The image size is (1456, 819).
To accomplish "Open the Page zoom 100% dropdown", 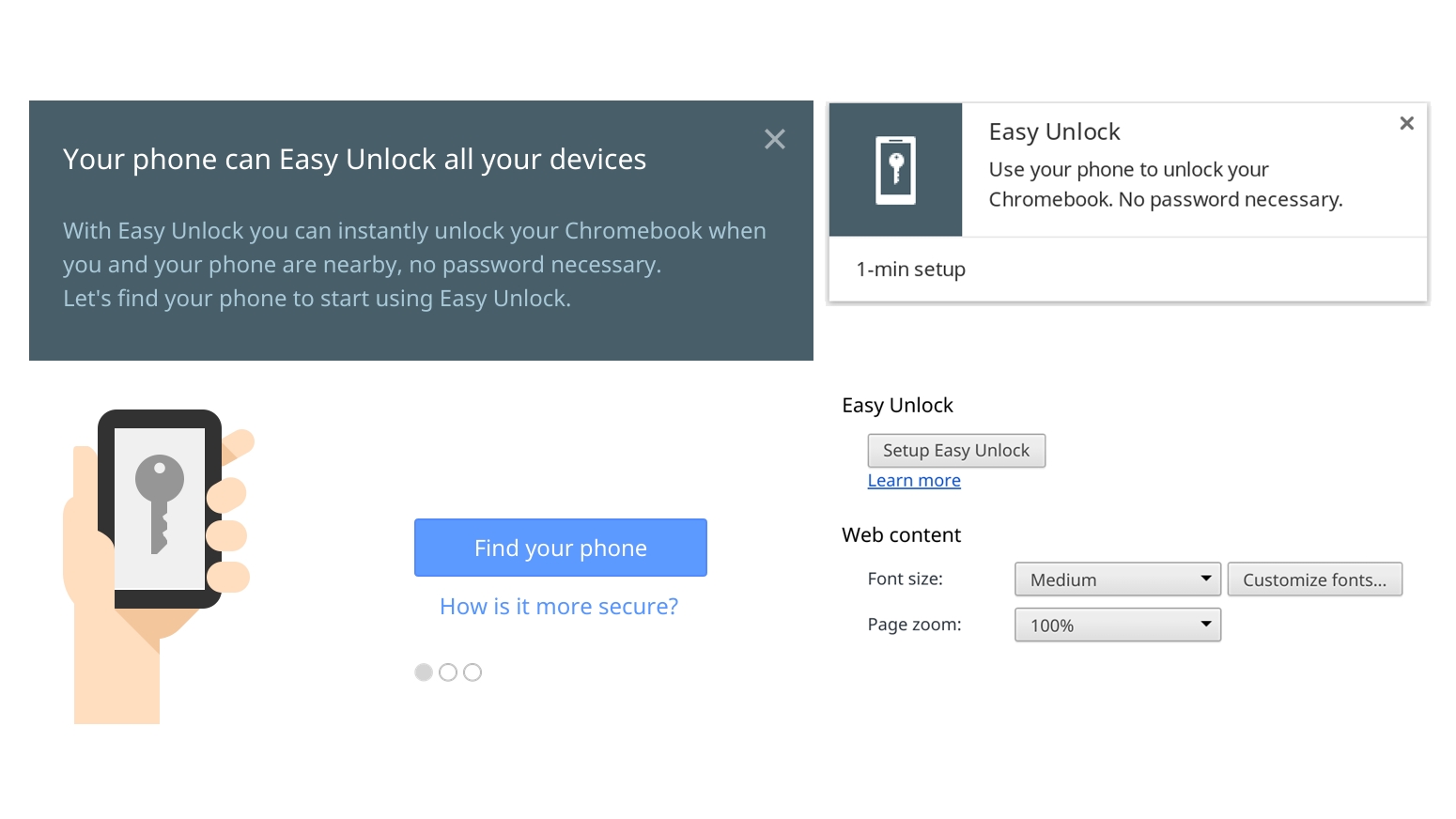I will coord(1118,626).
